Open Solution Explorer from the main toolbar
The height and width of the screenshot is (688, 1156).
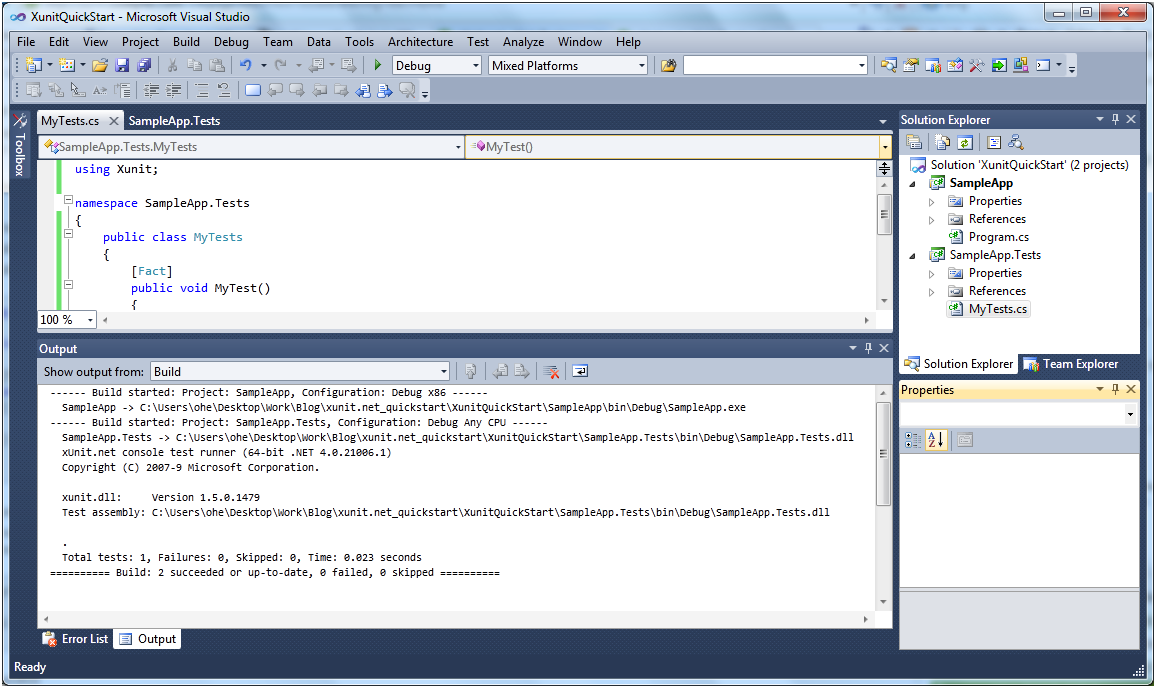click(888, 66)
